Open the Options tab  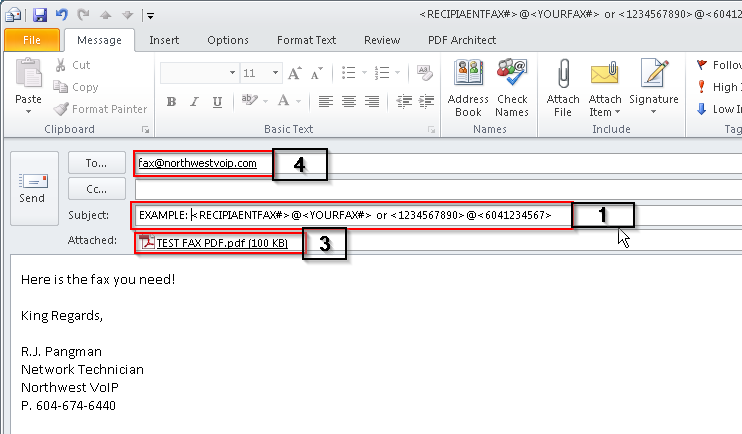[228, 40]
